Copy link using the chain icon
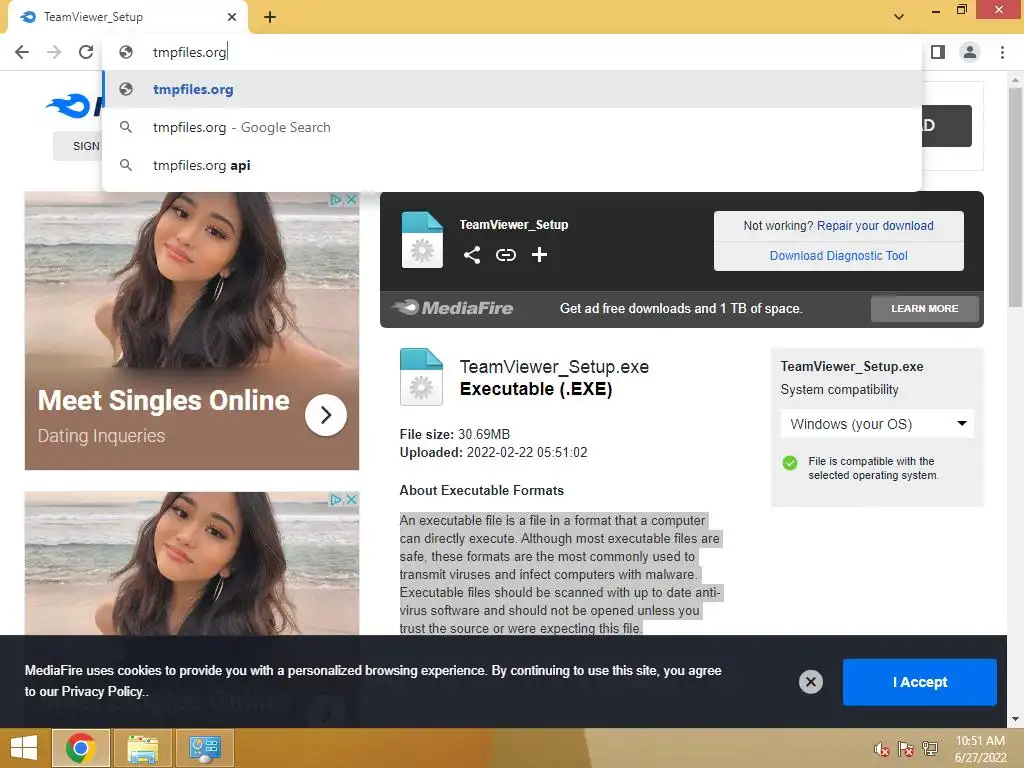The width and height of the screenshot is (1024, 768). click(x=505, y=255)
